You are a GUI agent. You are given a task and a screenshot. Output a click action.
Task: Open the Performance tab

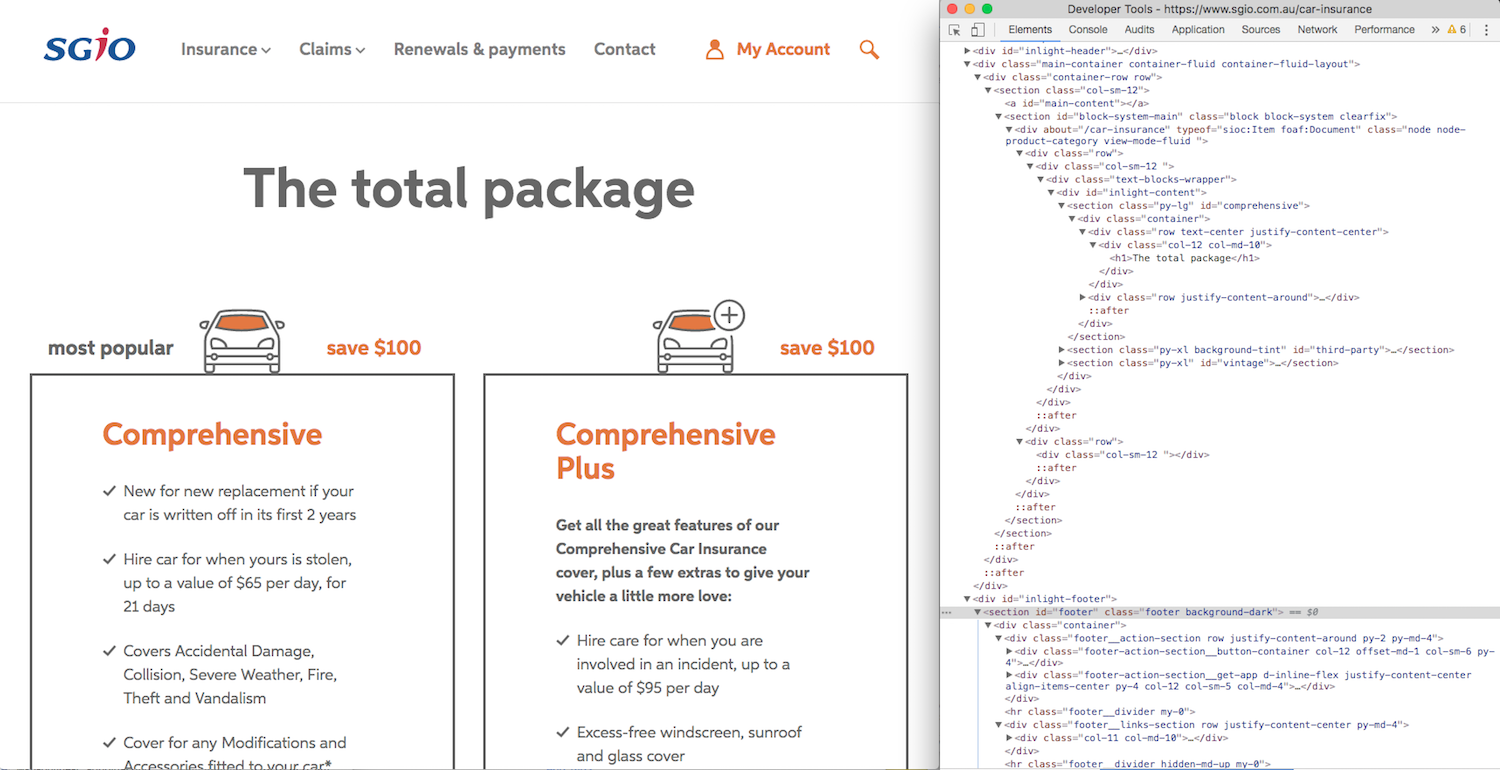(x=1384, y=30)
